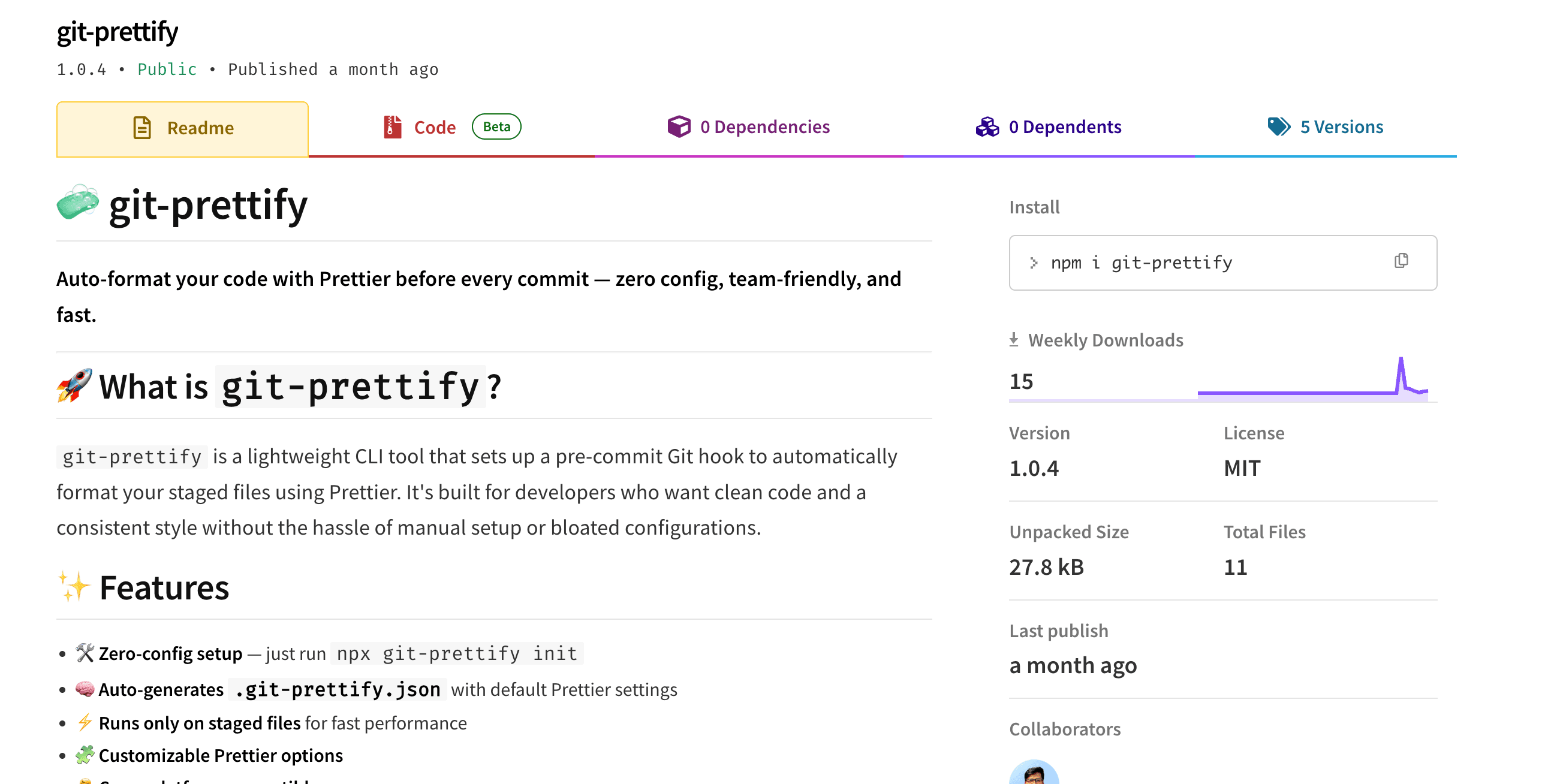Click the puzzle emoji by Customizable options
The image size is (1554, 784).
[85, 755]
